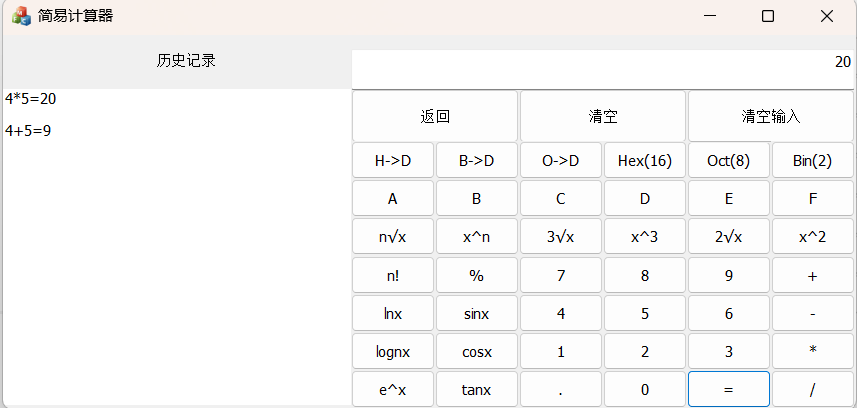Convert hex to decimal with H->D
The image size is (857, 408).
coord(392,160)
